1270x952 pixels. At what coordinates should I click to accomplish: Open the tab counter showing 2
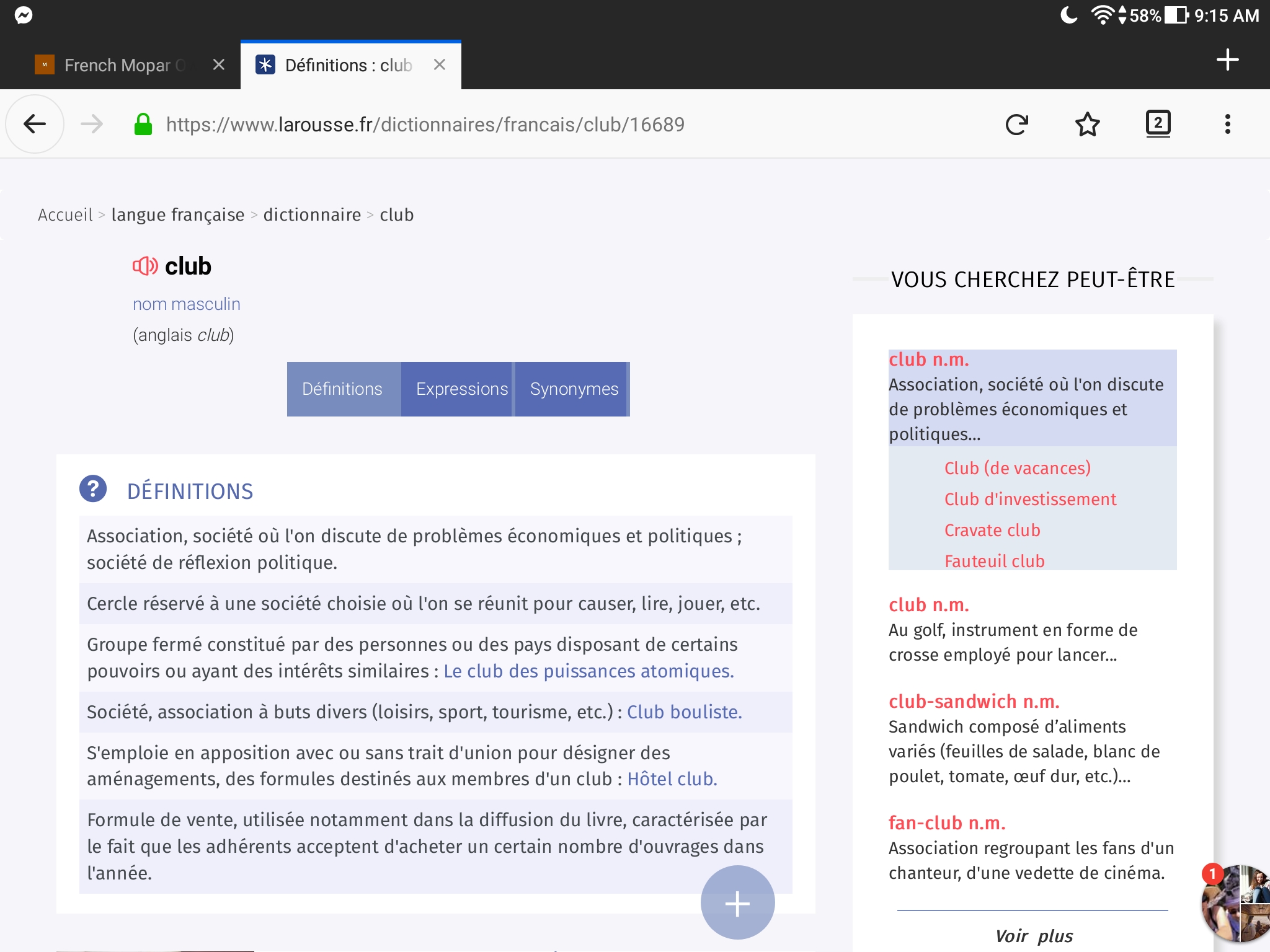pos(1158,123)
